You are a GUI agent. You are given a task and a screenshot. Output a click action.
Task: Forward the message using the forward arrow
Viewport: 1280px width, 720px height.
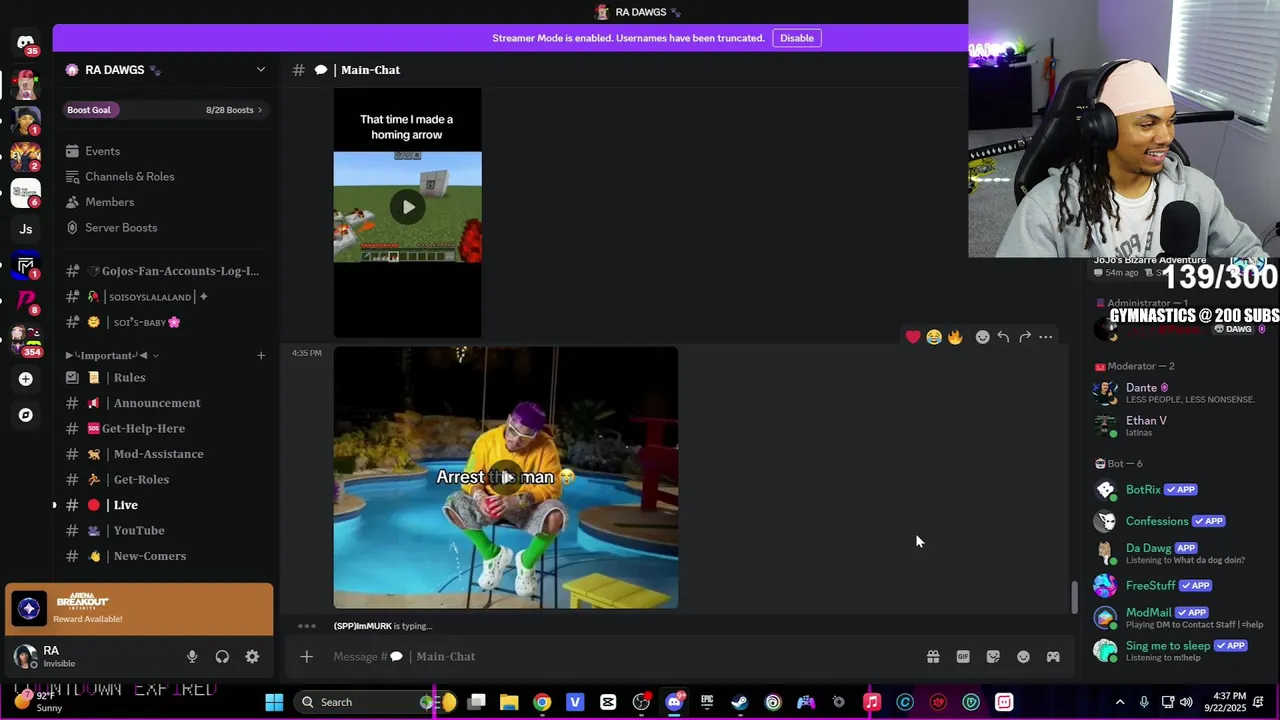coord(1024,337)
